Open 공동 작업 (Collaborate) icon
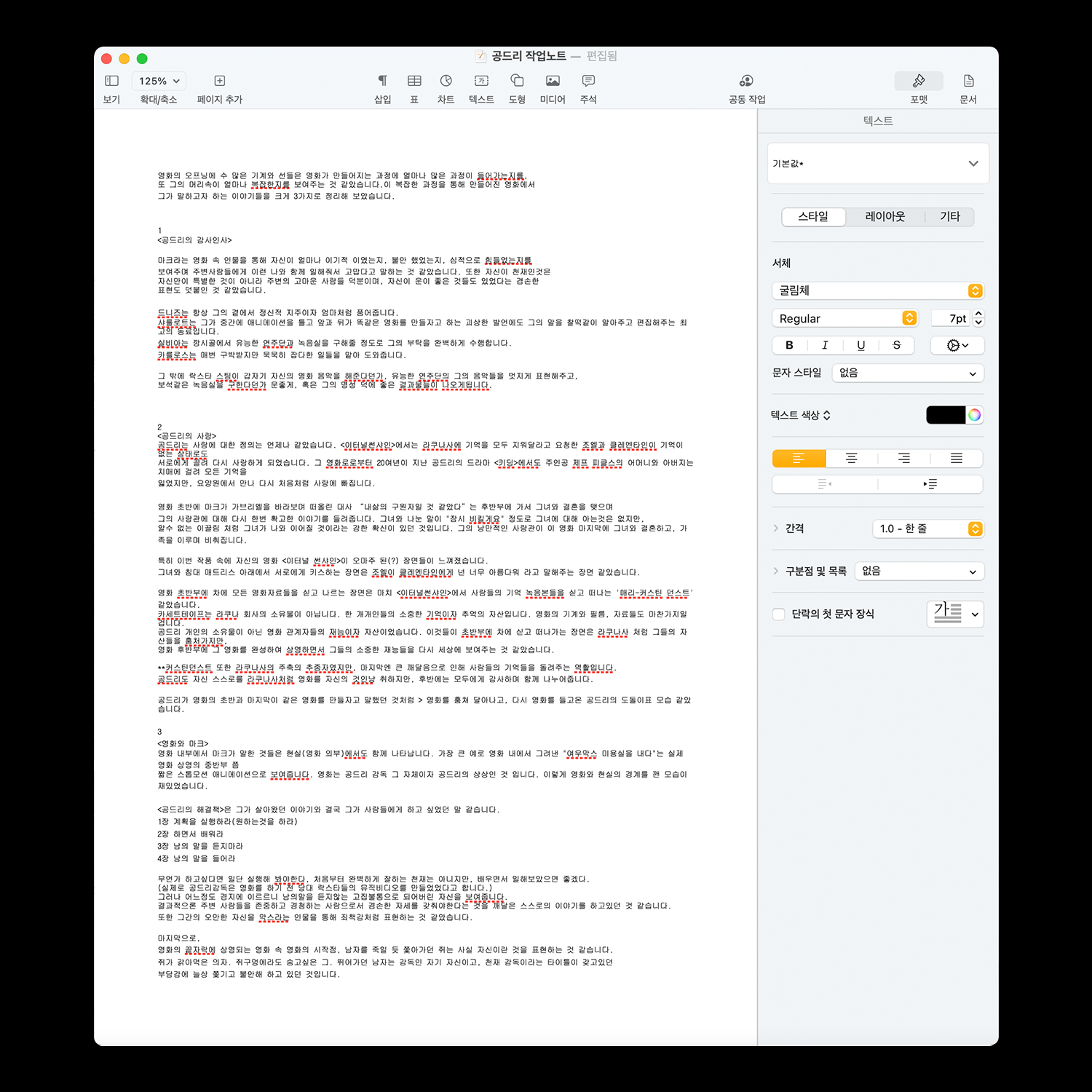Screen dimensions: 1092x1092 [746, 81]
